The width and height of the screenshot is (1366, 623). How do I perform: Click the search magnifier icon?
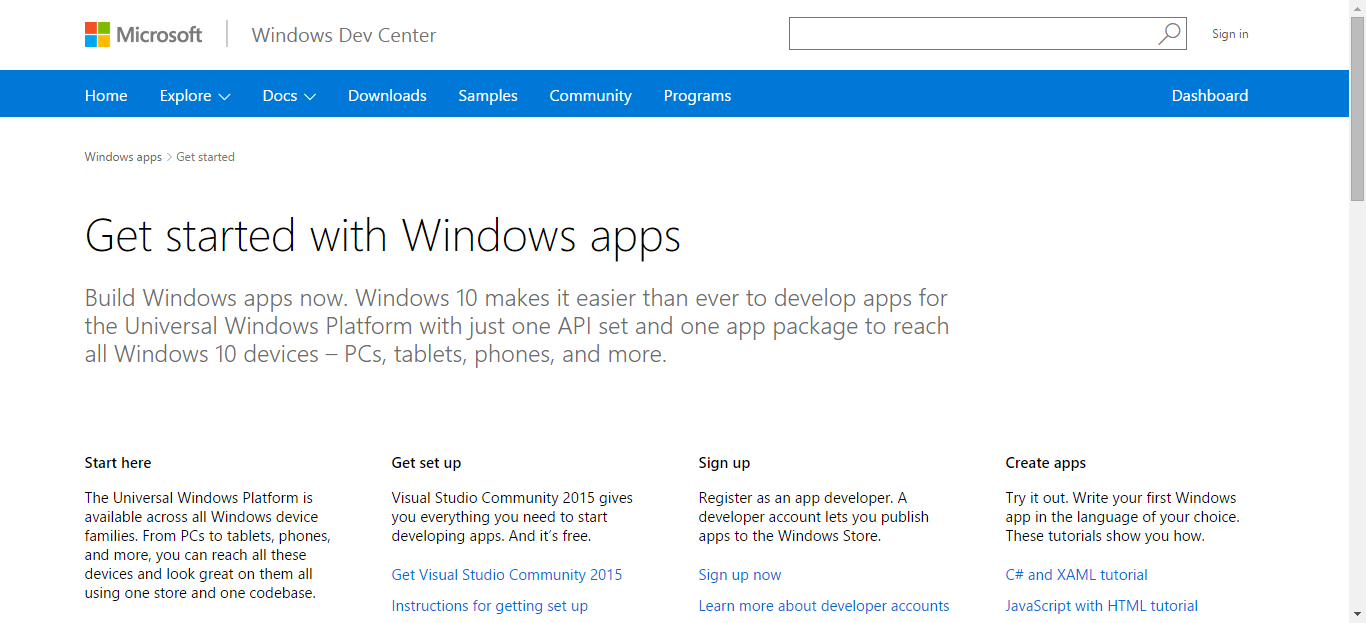coord(1168,33)
